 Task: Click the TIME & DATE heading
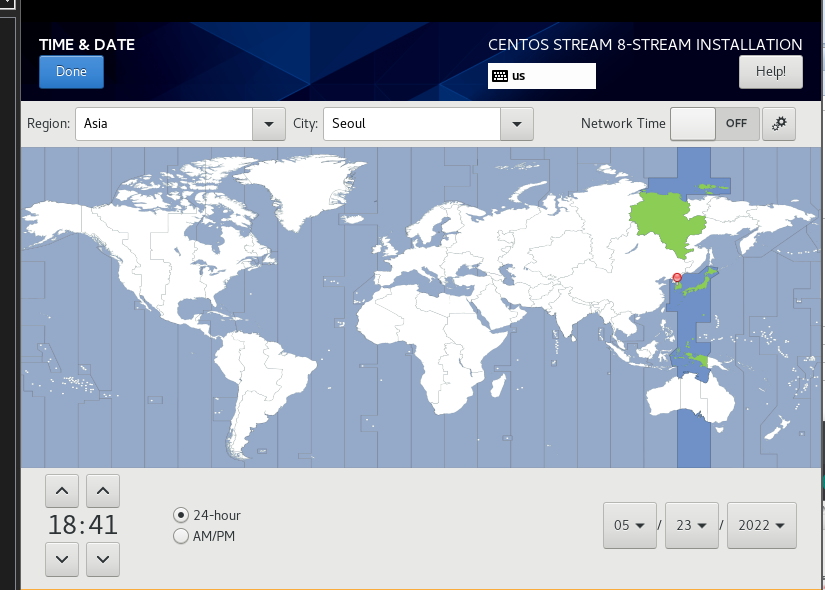[87, 45]
